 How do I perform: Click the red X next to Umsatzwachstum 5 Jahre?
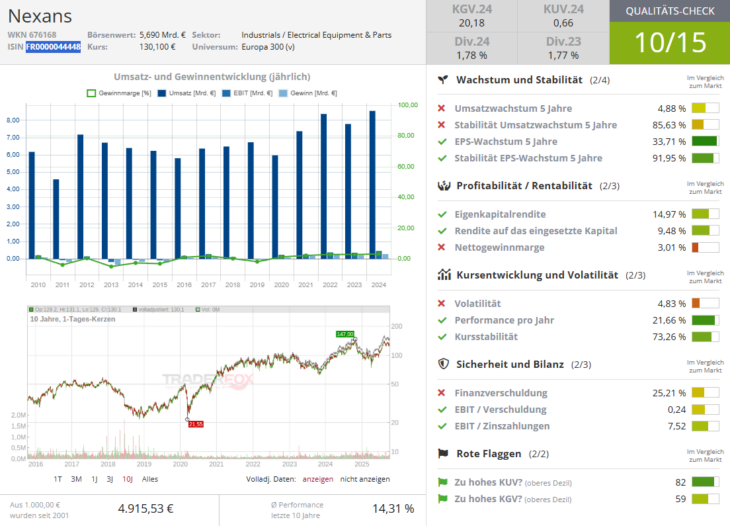point(442,108)
